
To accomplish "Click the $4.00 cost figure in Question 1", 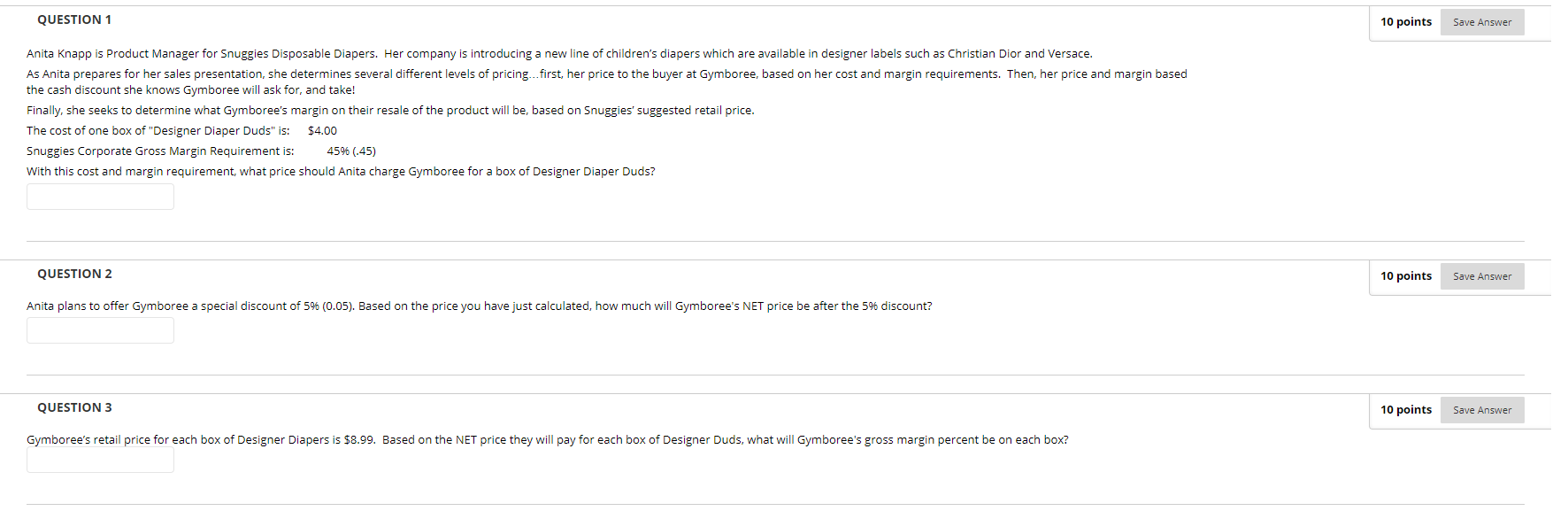I will click(x=321, y=130).
